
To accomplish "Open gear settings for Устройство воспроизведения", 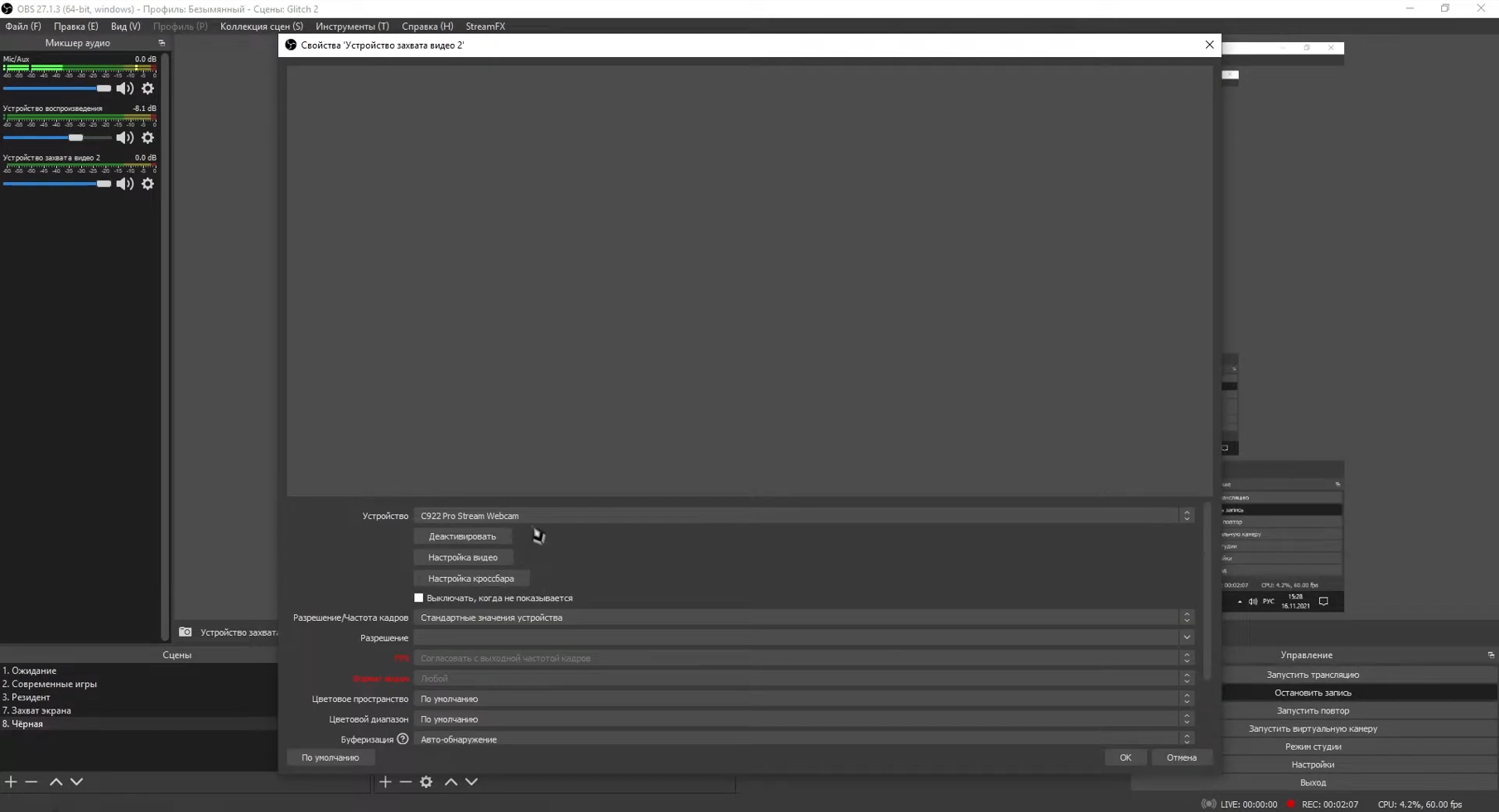I will pyautogui.click(x=147, y=137).
